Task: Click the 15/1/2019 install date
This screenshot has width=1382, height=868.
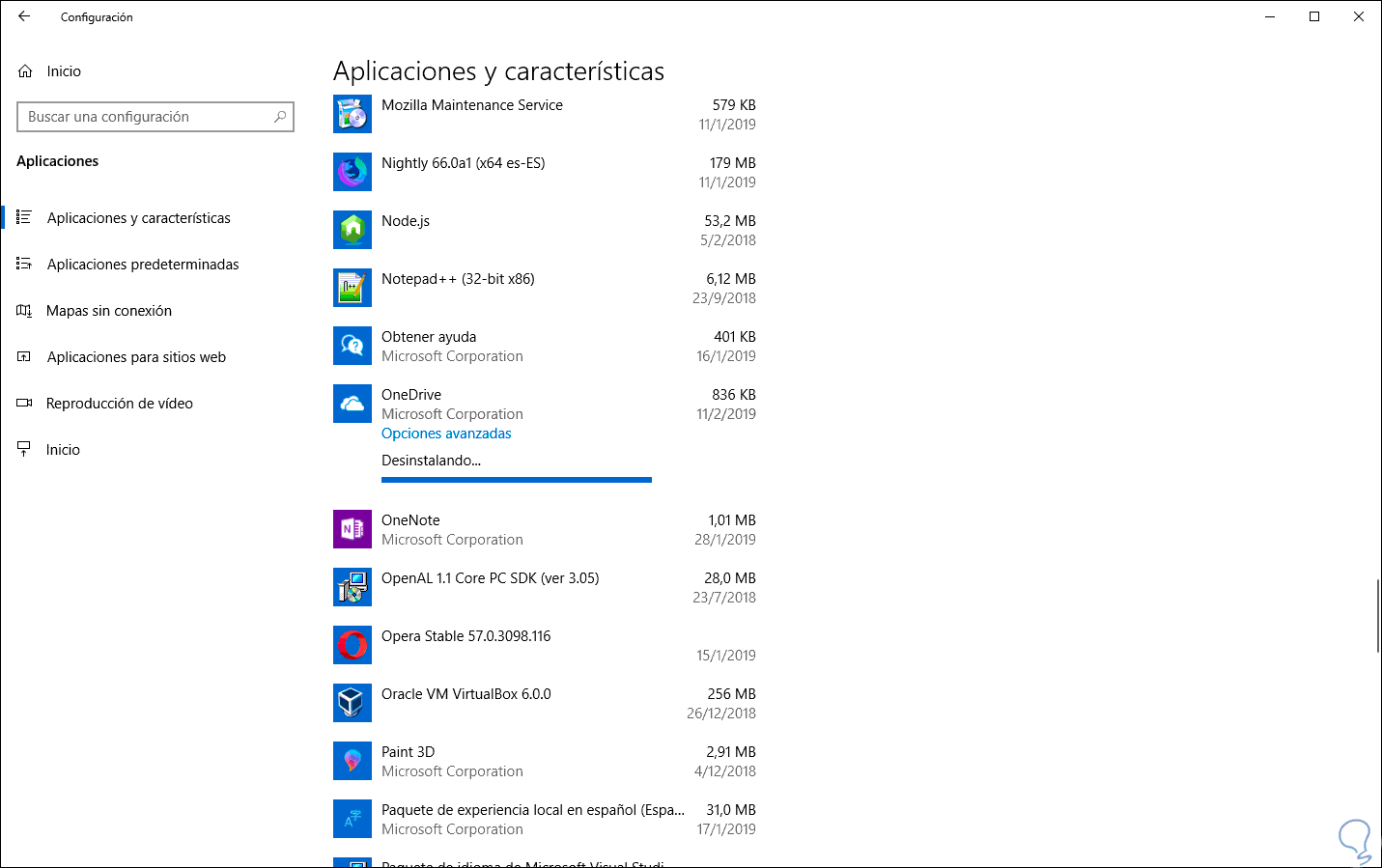Action: tap(726, 656)
